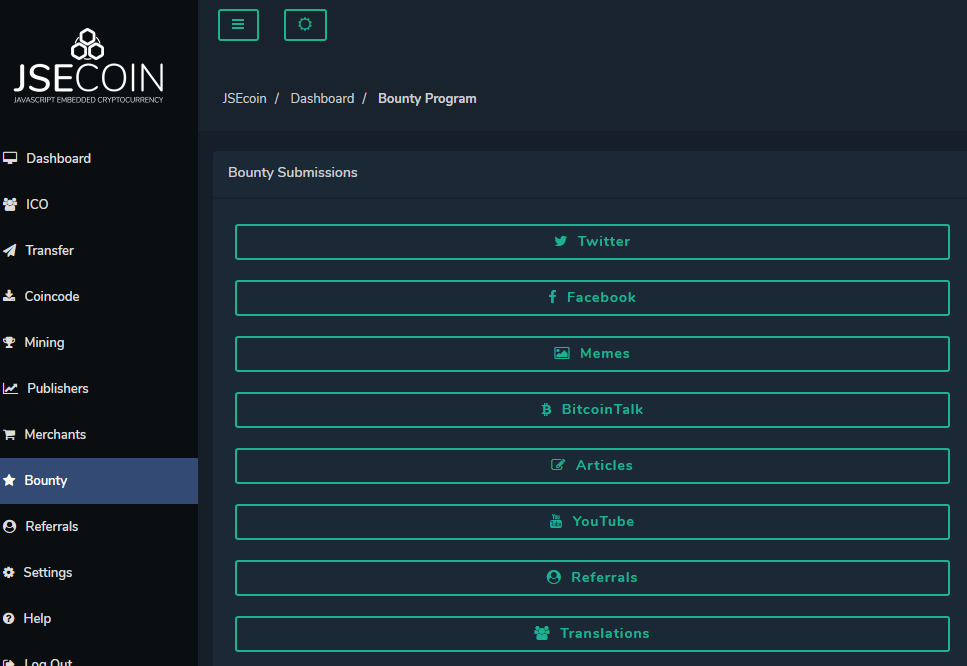Screen dimensions: 967x666
Task: Go to Dashboard via breadcrumb link
Action: coord(322,99)
